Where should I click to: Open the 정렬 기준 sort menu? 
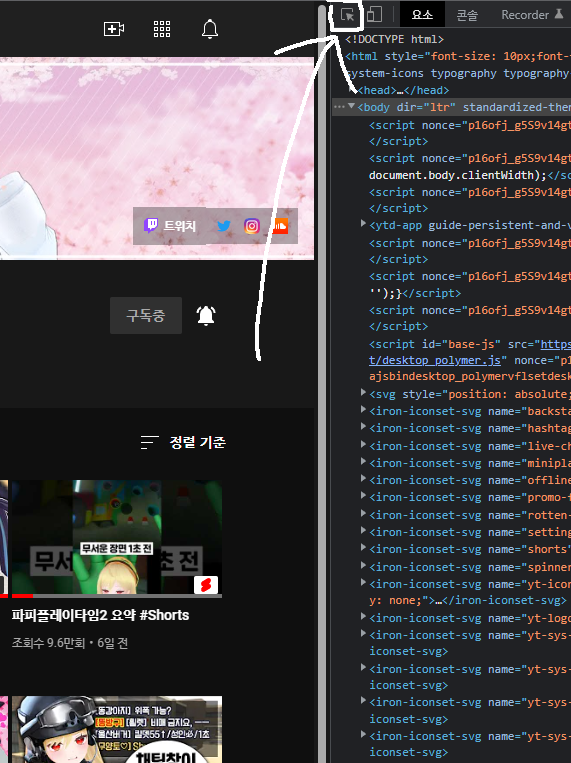(183, 442)
